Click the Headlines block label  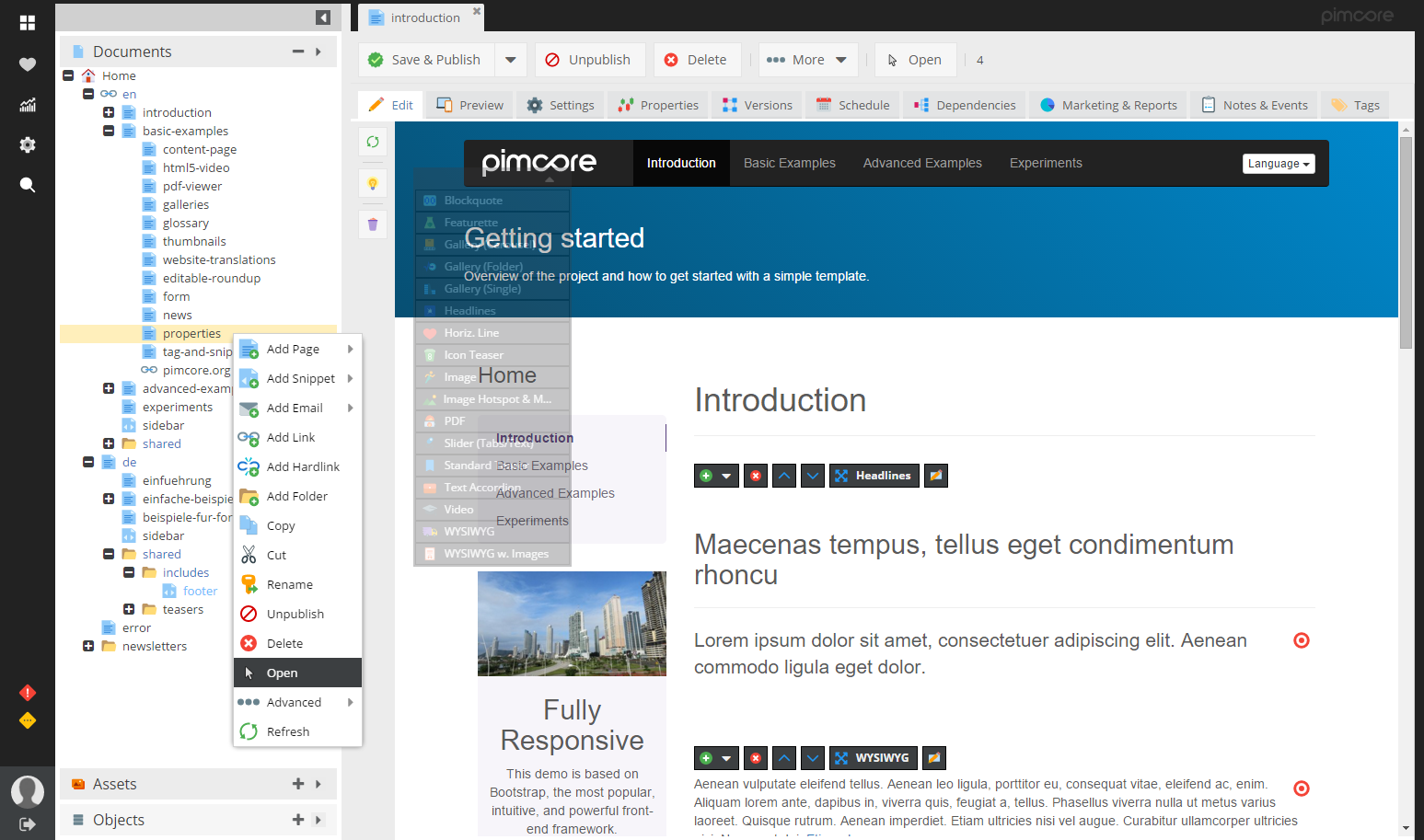click(x=874, y=476)
